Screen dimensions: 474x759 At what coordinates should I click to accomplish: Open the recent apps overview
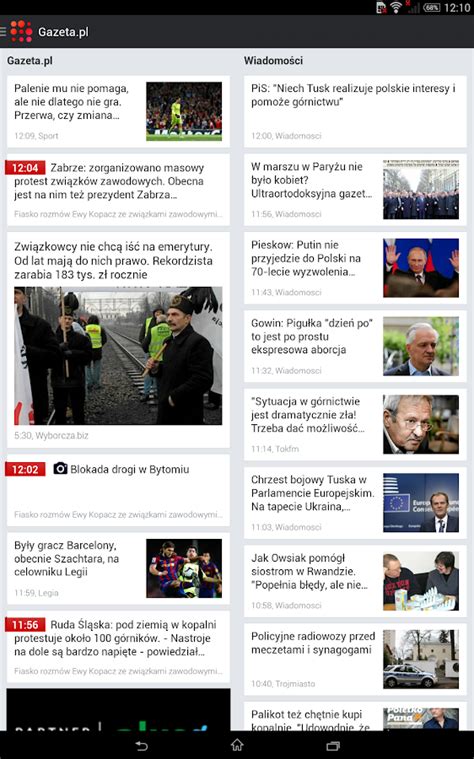point(333,745)
